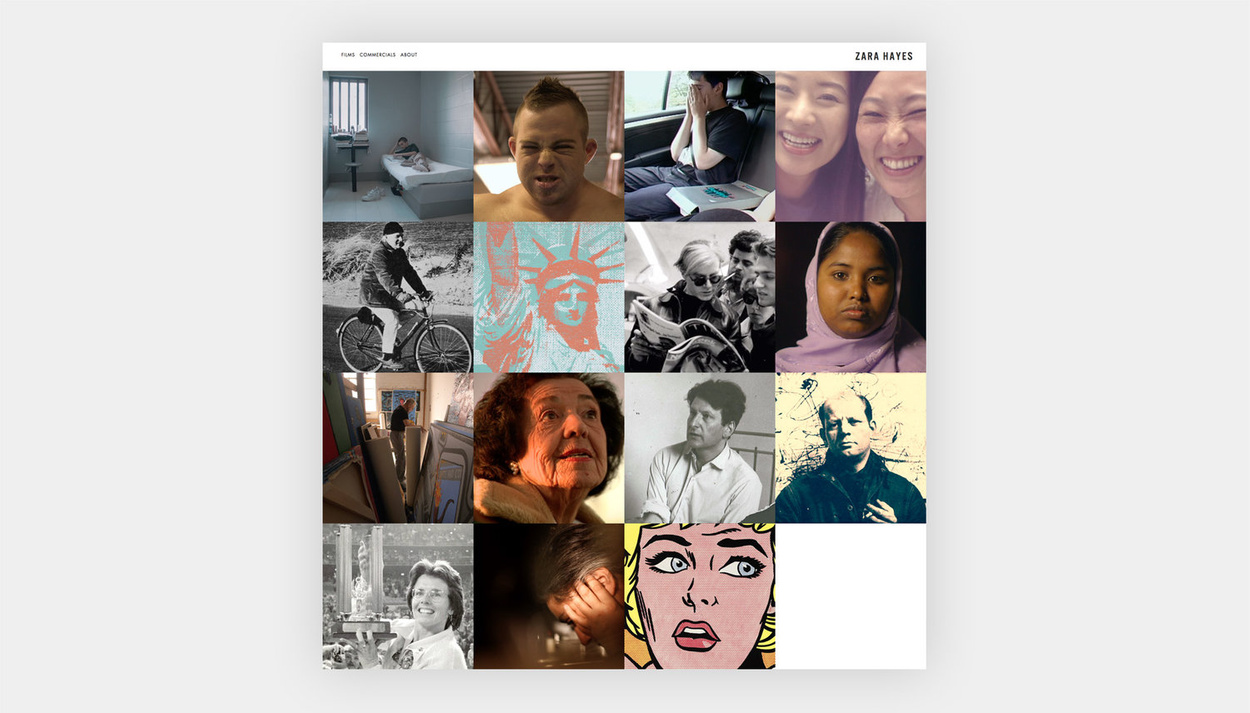
Task: Open the black-and-white man on bicycle thumbnail
Action: (398, 297)
